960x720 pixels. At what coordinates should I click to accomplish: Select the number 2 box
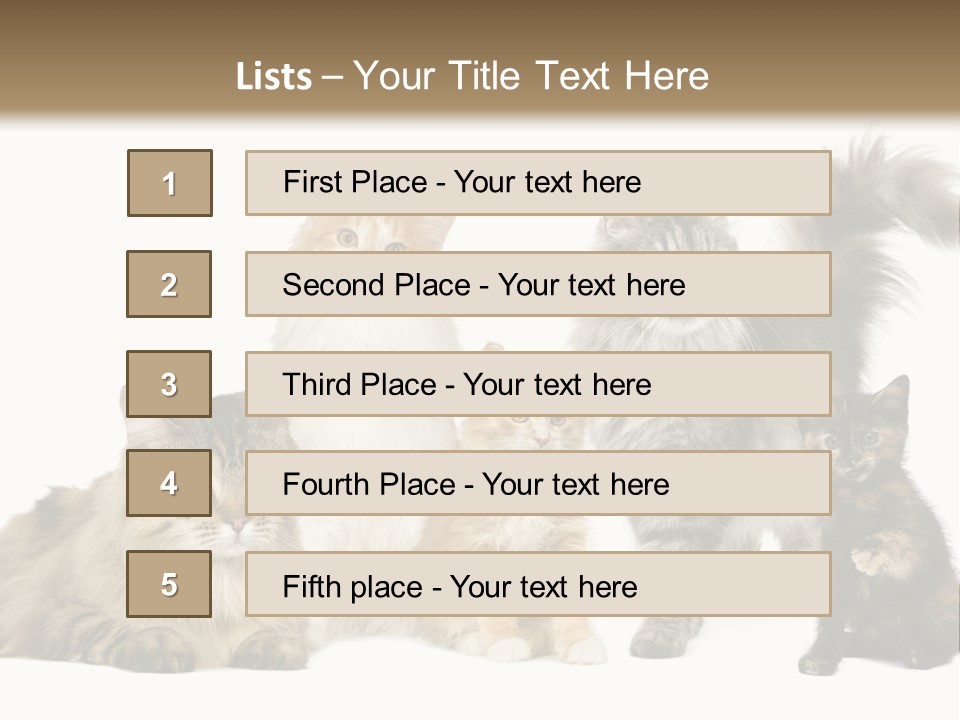169,284
